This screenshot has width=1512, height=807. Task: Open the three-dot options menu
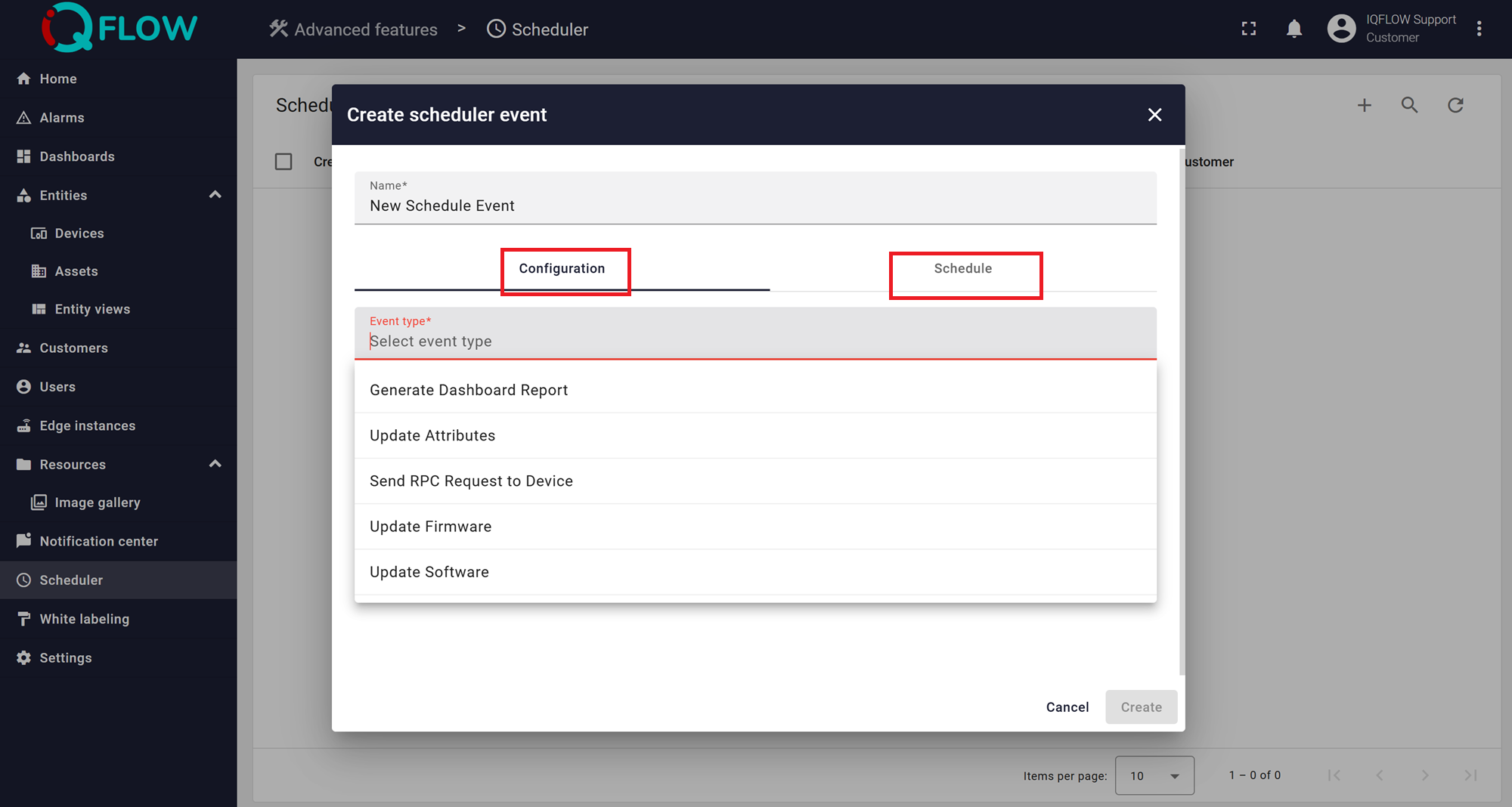(x=1479, y=29)
